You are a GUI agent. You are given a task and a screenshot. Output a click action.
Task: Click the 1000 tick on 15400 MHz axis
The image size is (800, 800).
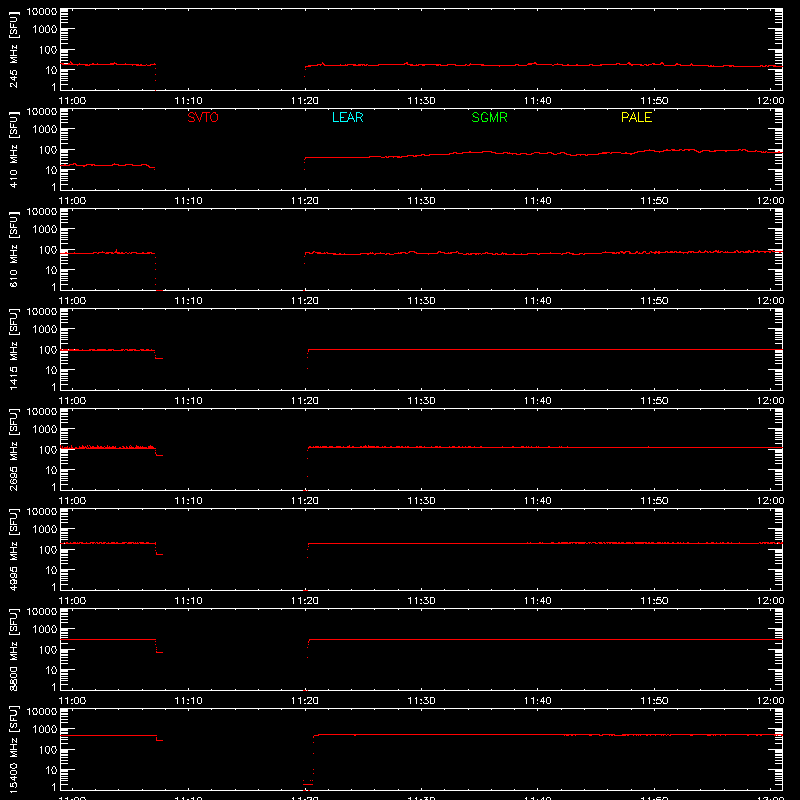pos(45,730)
